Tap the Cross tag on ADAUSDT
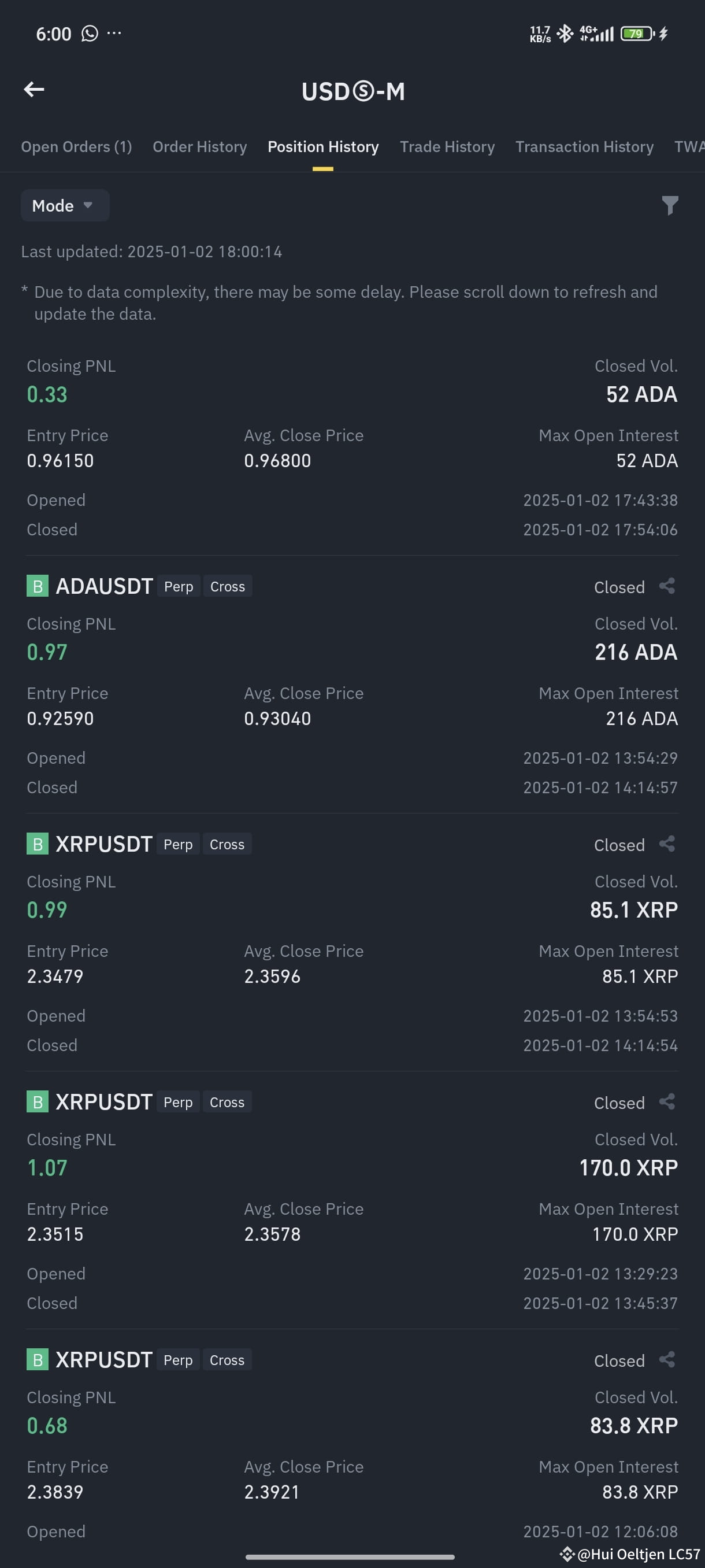705x1568 pixels. point(228,587)
